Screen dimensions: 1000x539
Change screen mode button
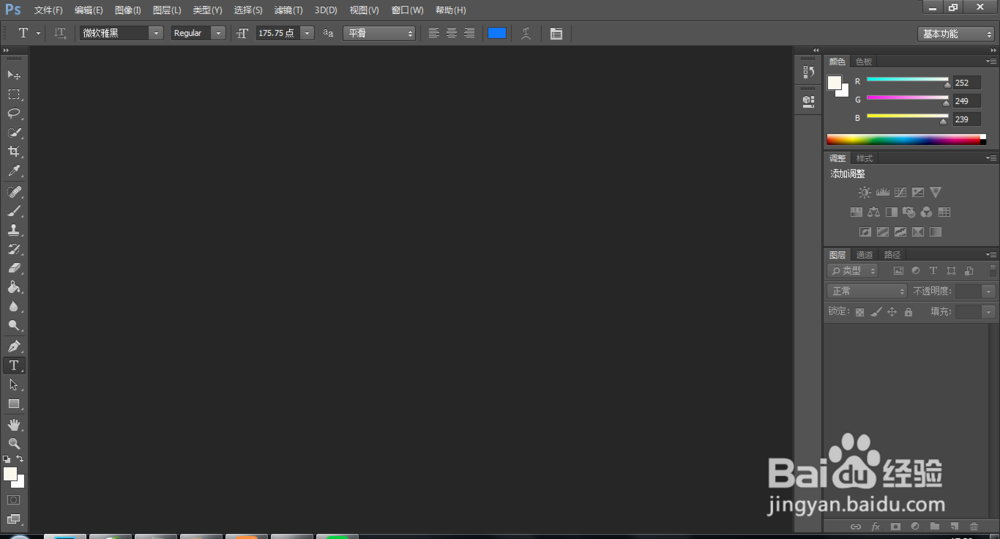pos(13,519)
